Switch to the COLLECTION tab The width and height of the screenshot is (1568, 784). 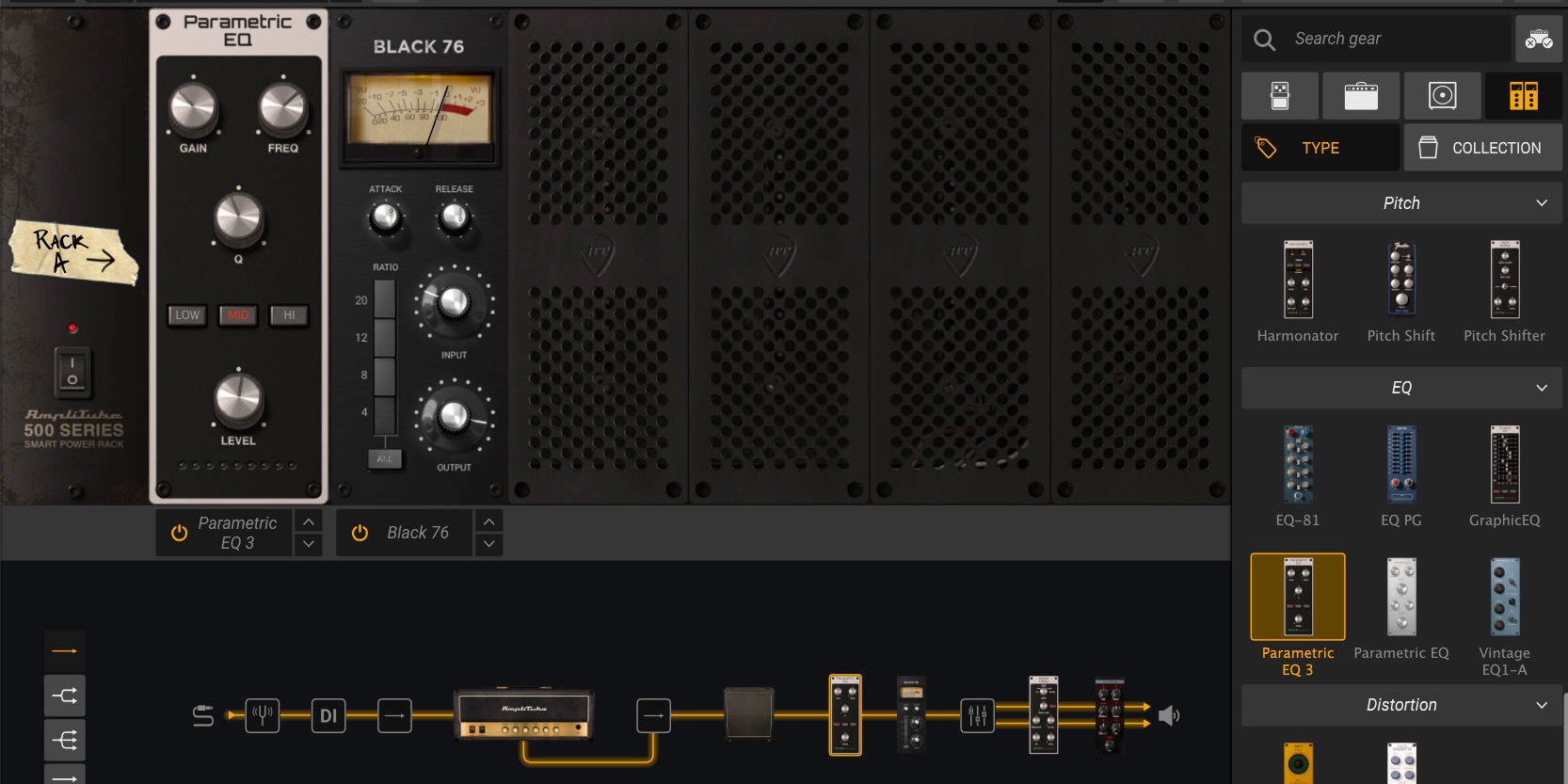[1482, 148]
